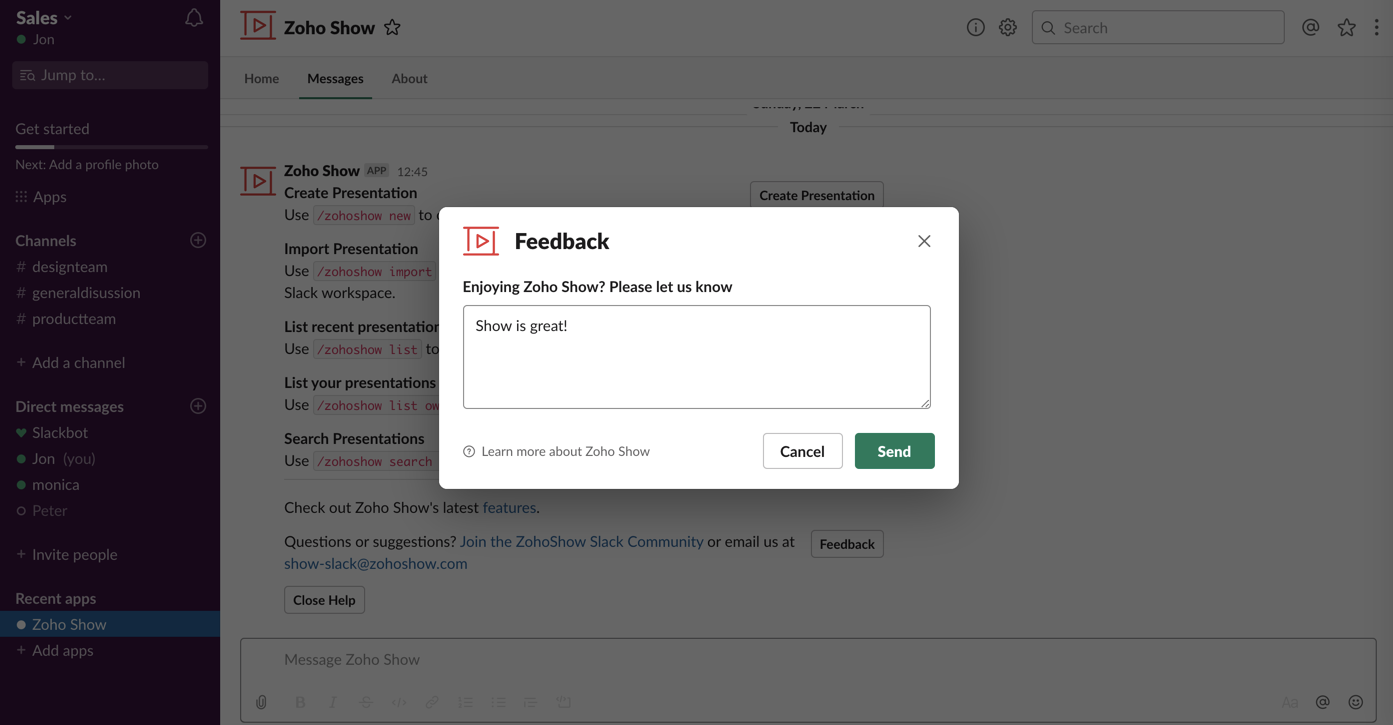Click the feedback text area

click(696, 357)
